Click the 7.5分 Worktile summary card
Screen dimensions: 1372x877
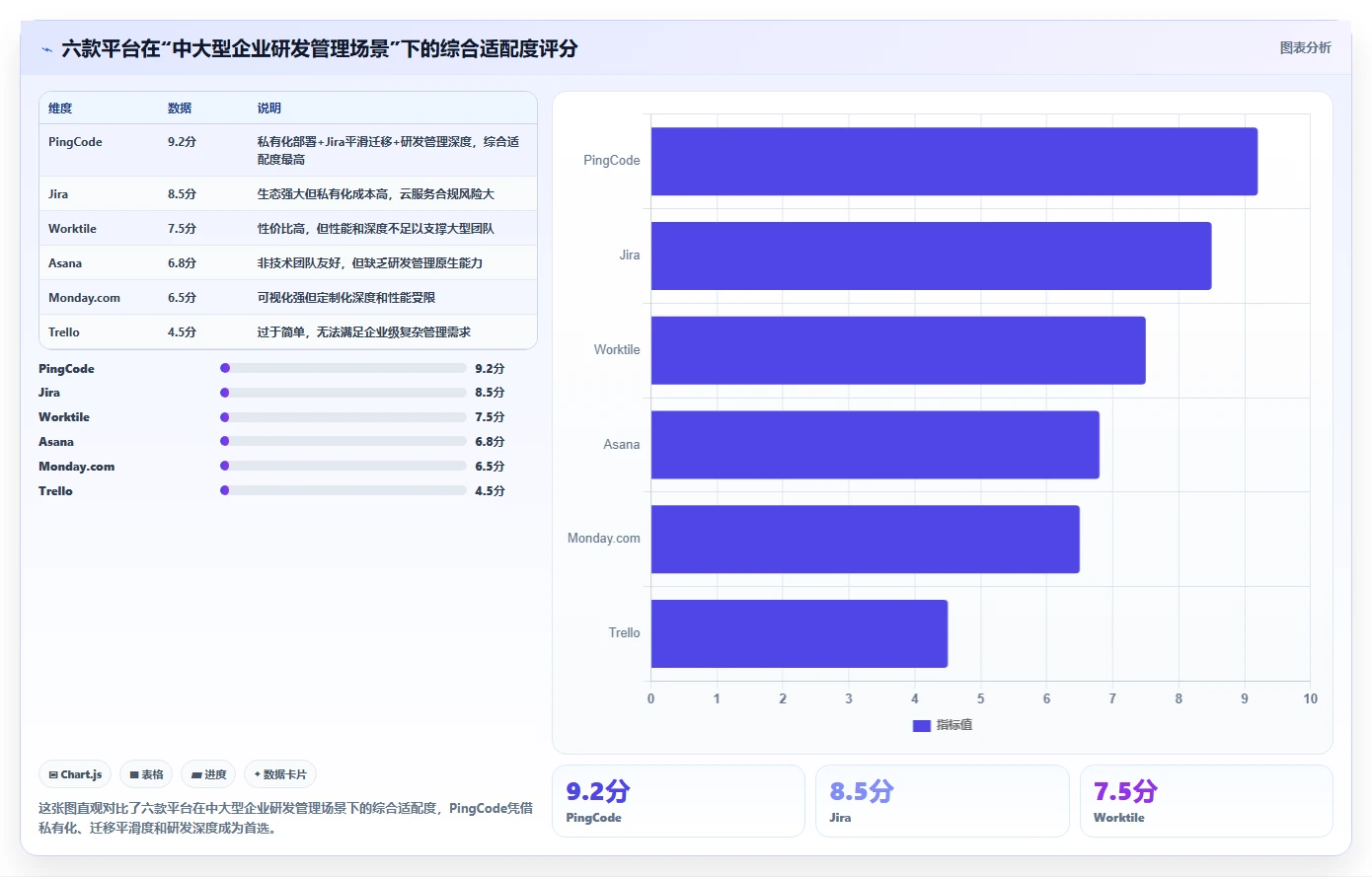pyautogui.click(x=1206, y=801)
